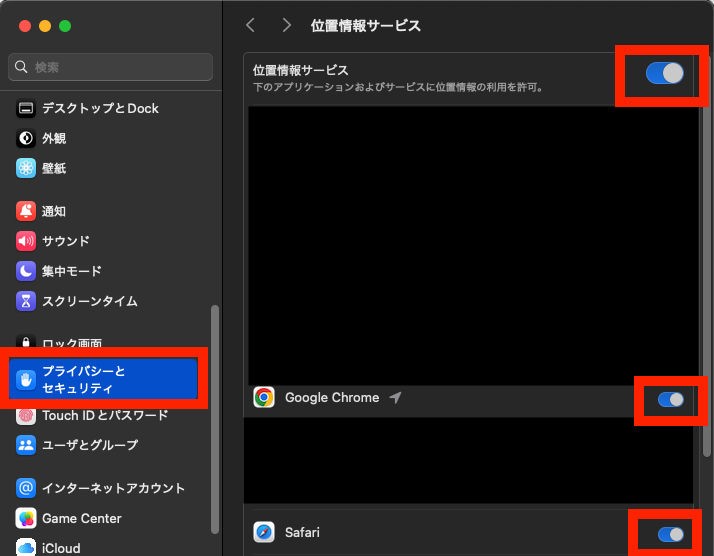Toggle Safari location access switch
This screenshot has height=556, width=714.
pos(670,534)
